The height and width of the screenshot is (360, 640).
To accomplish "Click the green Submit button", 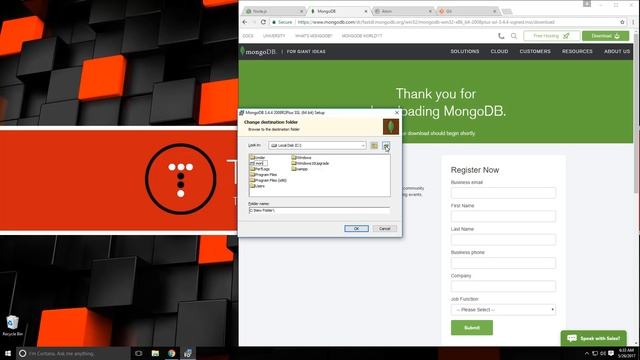I will (471, 328).
